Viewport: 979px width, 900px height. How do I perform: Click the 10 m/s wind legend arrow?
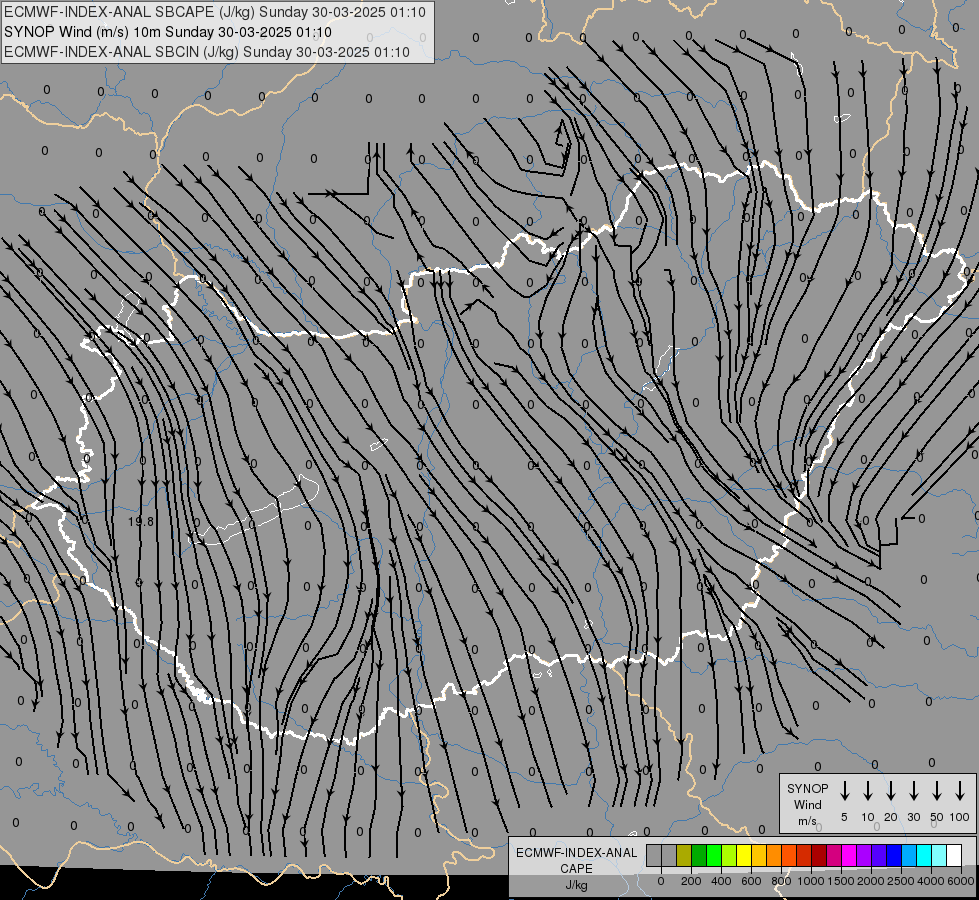(868, 791)
